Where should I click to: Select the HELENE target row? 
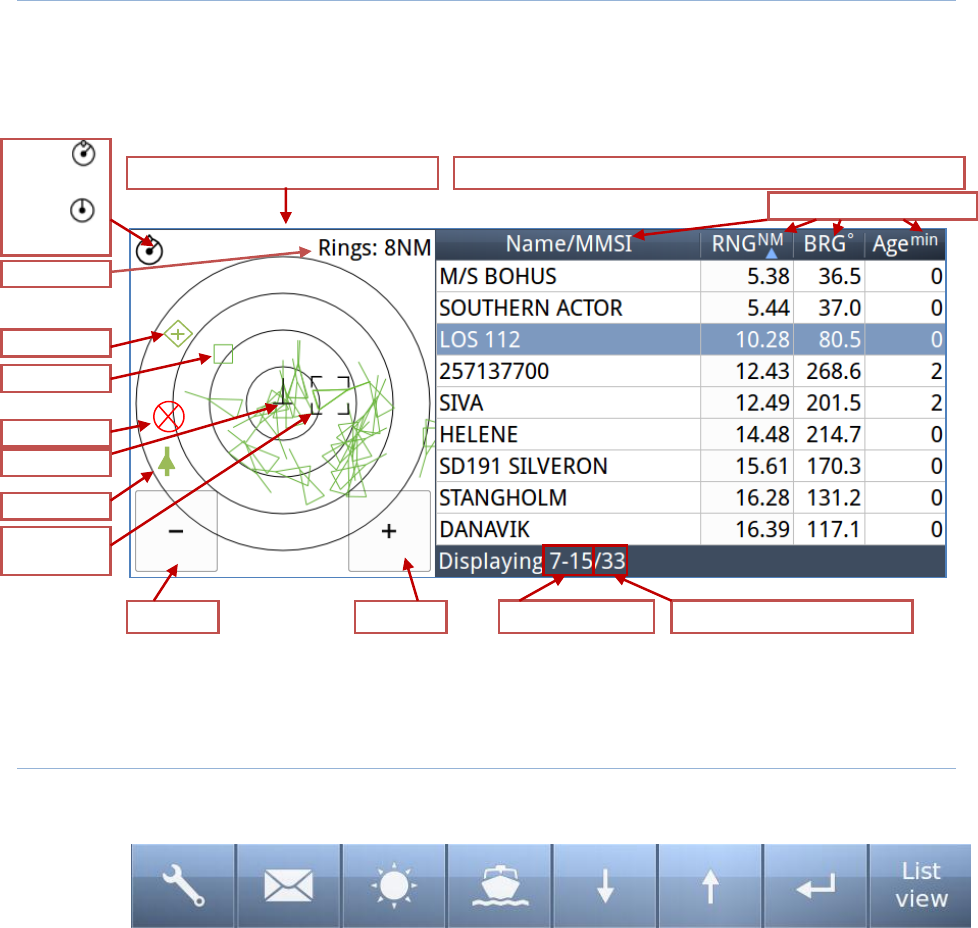pos(690,435)
